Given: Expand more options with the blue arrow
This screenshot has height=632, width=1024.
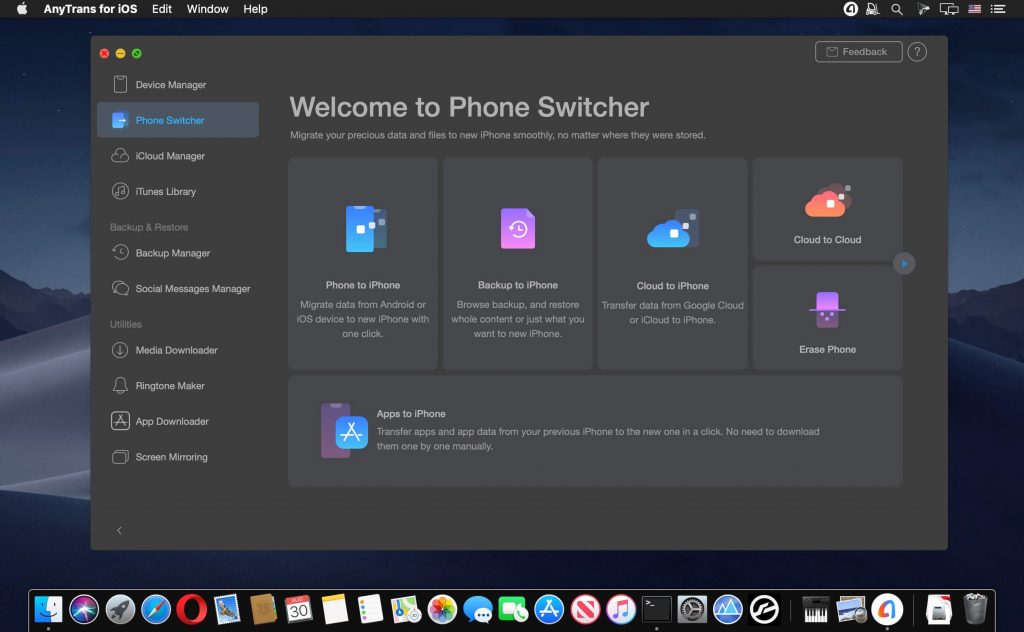Looking at the screenshot, I should [x=904, y=263].
